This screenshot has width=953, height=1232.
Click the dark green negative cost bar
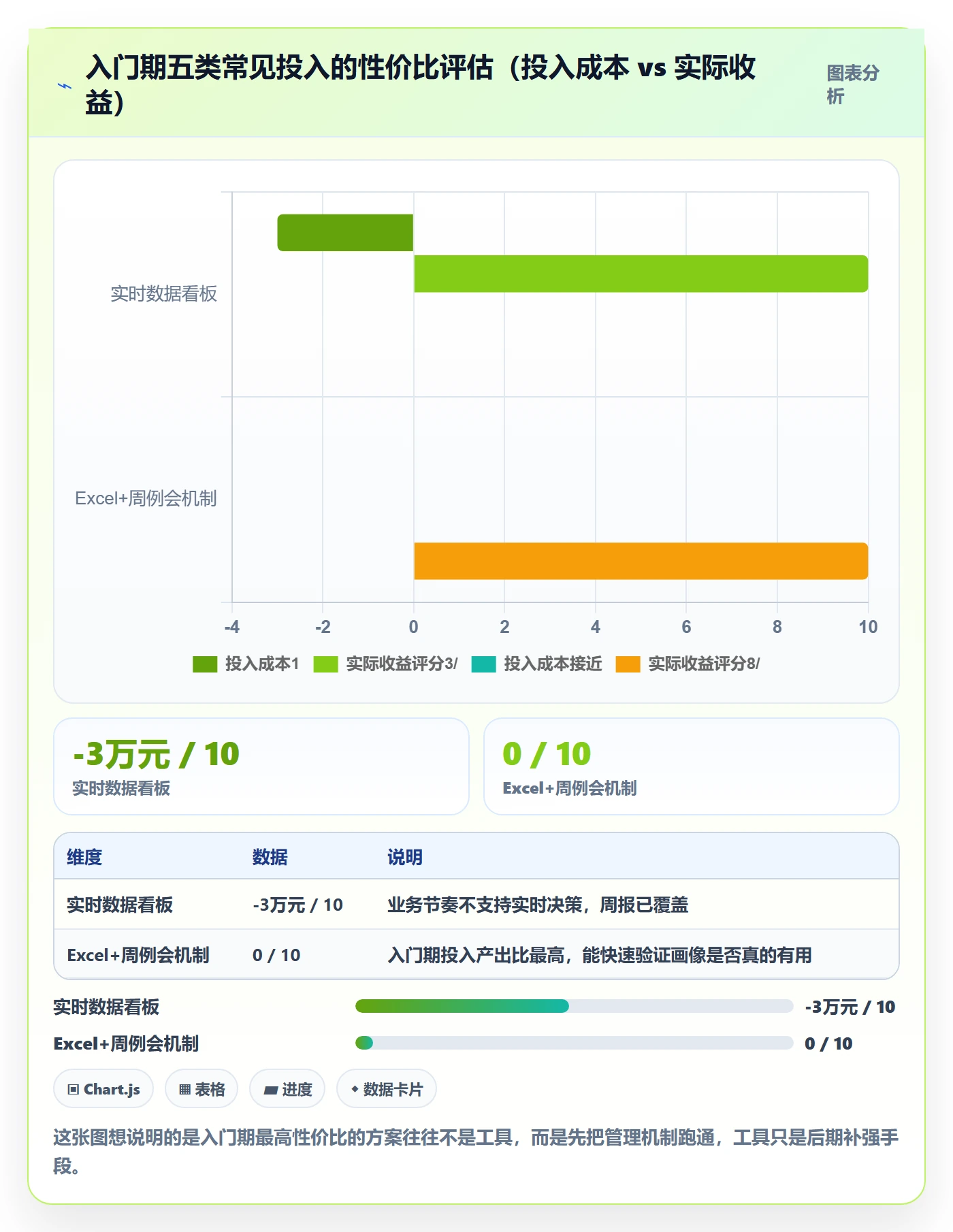(345, 233)
